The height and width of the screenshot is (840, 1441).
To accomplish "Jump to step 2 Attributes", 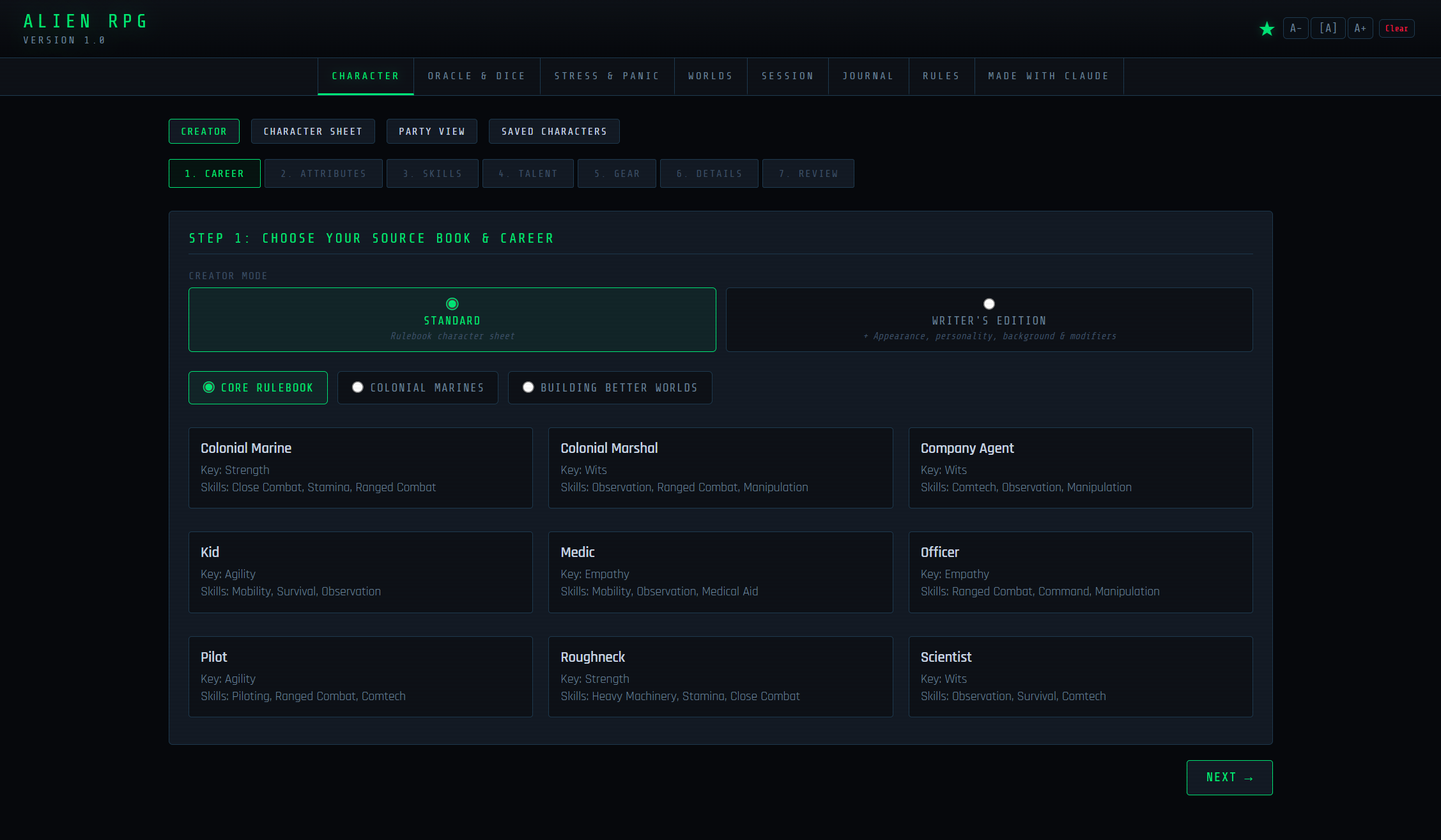I will click(323, 174).
